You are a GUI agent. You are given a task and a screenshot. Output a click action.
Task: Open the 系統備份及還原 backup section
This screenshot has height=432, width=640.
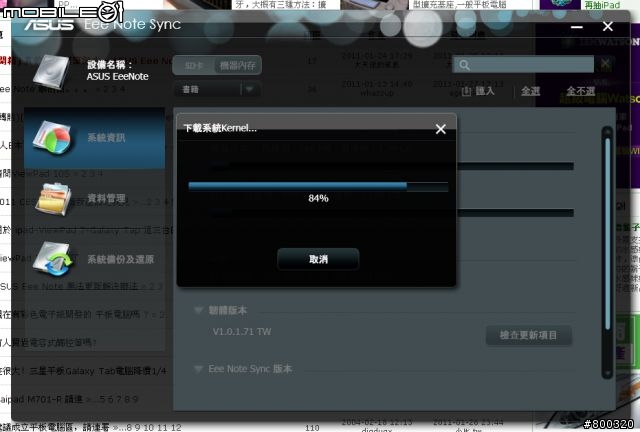(x=94, y=259)
